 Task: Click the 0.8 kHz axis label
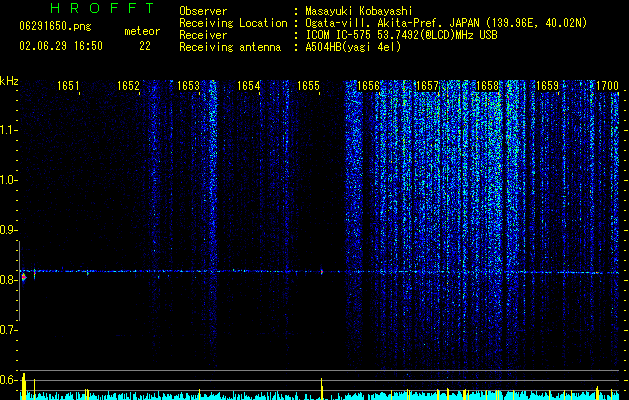point(8,280)
